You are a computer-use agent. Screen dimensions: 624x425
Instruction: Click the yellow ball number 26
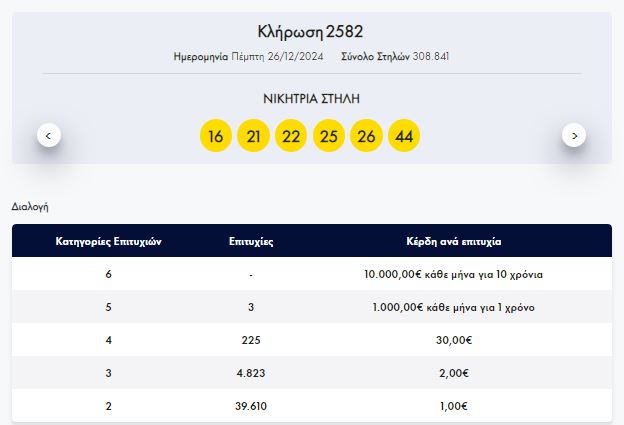click(x=366, y=136)
